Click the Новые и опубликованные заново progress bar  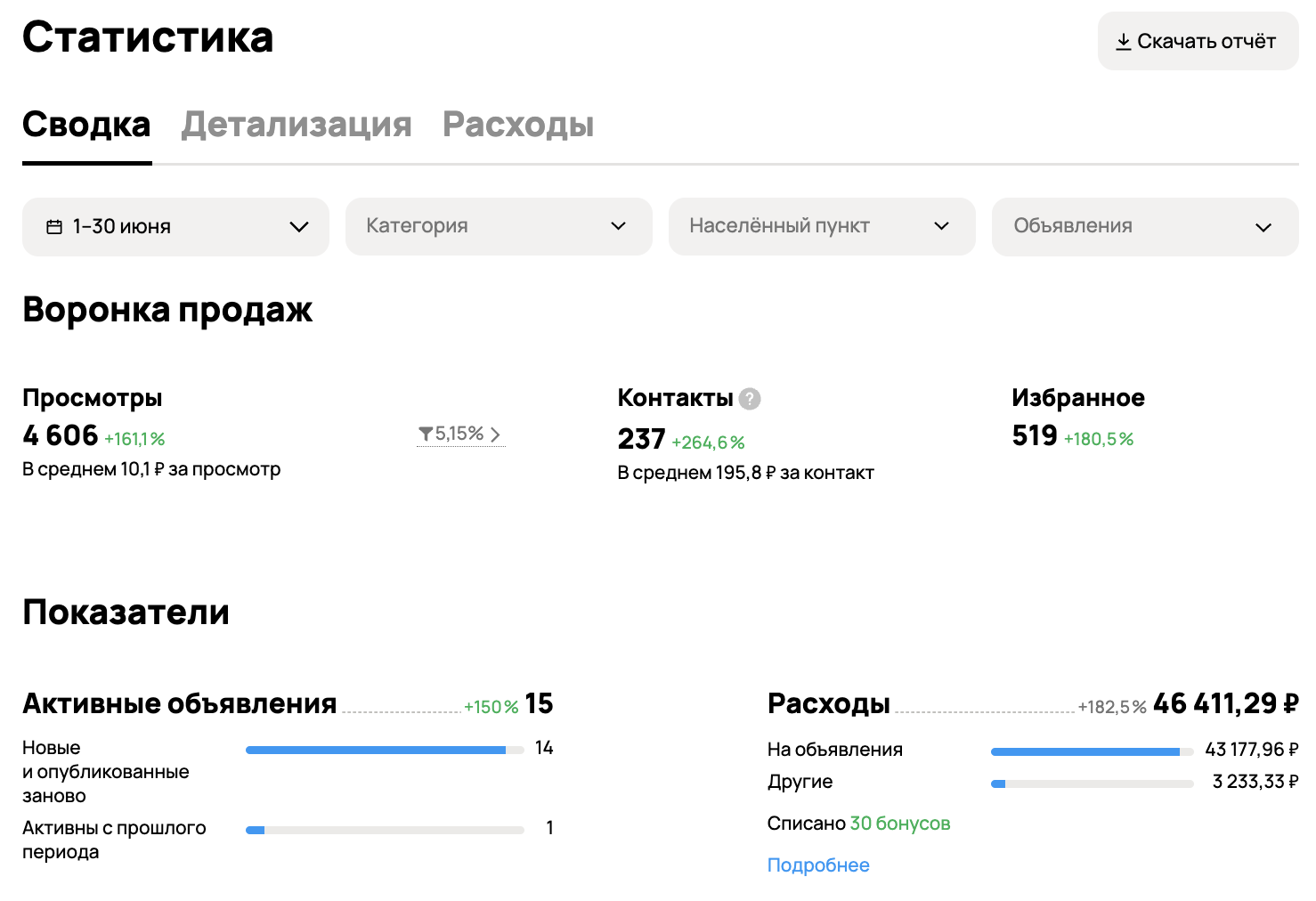click(x=385, y=750)
